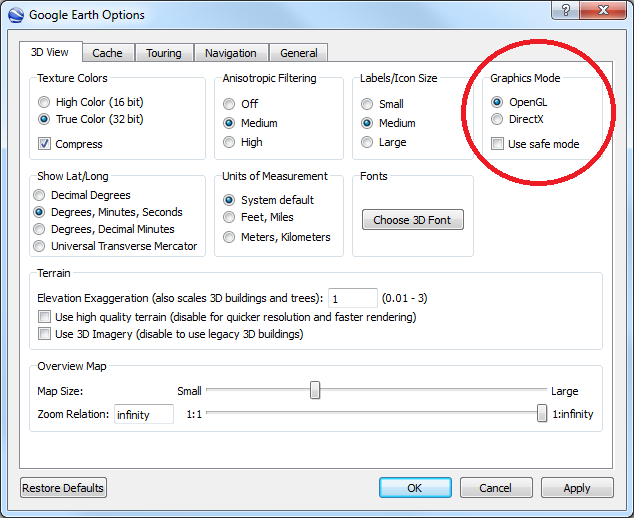Click the Elevation Exaggeration input field
The height and width of the screenshot is (518, 634).
(353, 298)
